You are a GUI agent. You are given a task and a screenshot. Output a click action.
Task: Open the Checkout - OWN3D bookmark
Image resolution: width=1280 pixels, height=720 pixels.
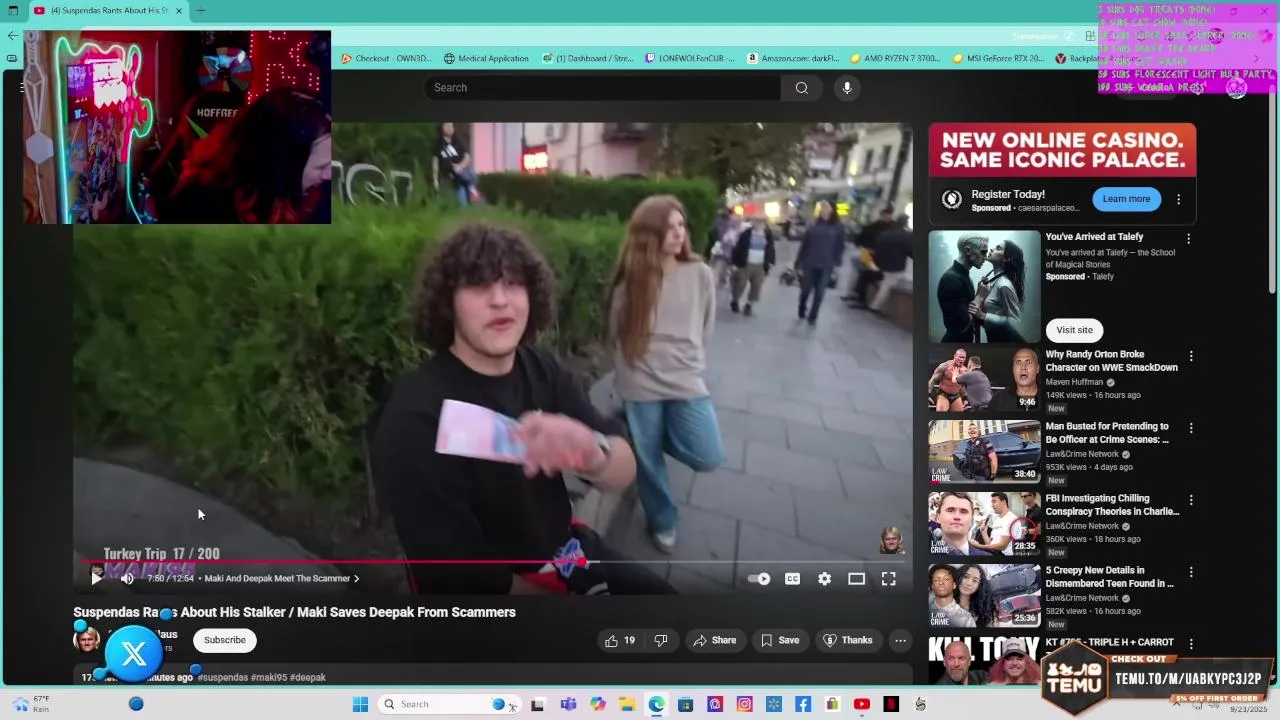[386, 58]
